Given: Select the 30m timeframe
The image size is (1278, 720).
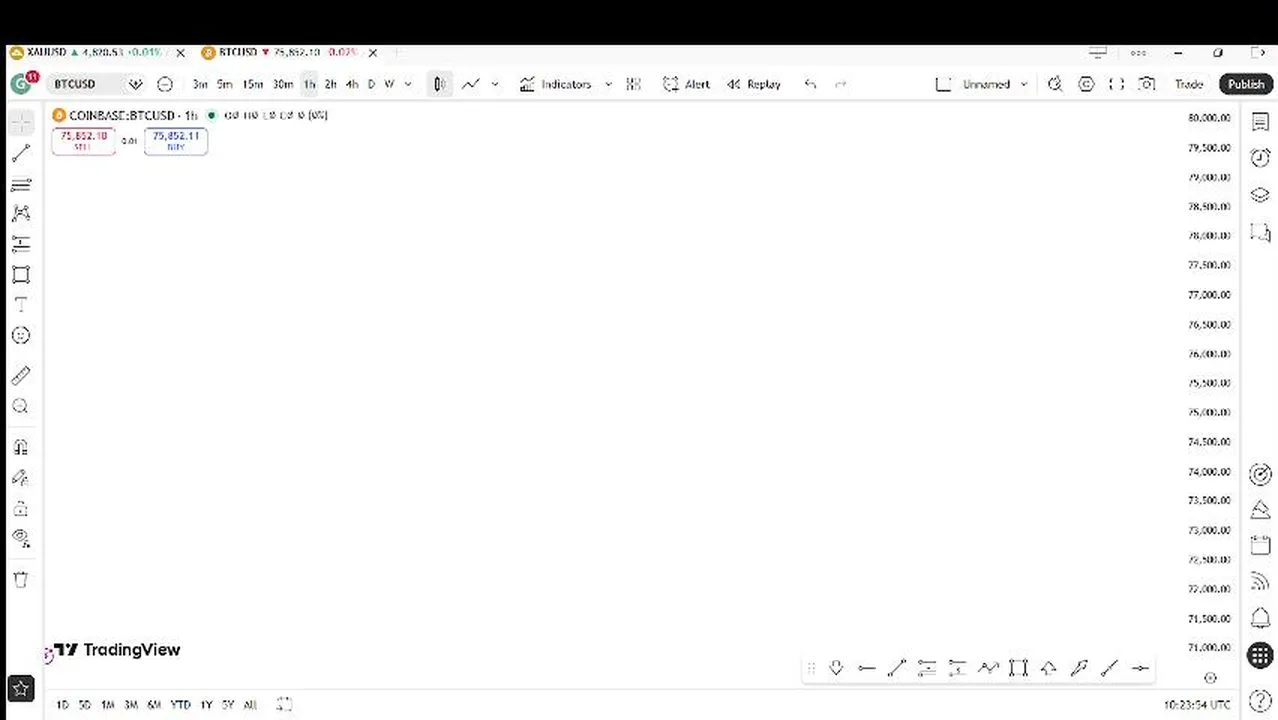Looking at the screenshot, I should 283,84.
